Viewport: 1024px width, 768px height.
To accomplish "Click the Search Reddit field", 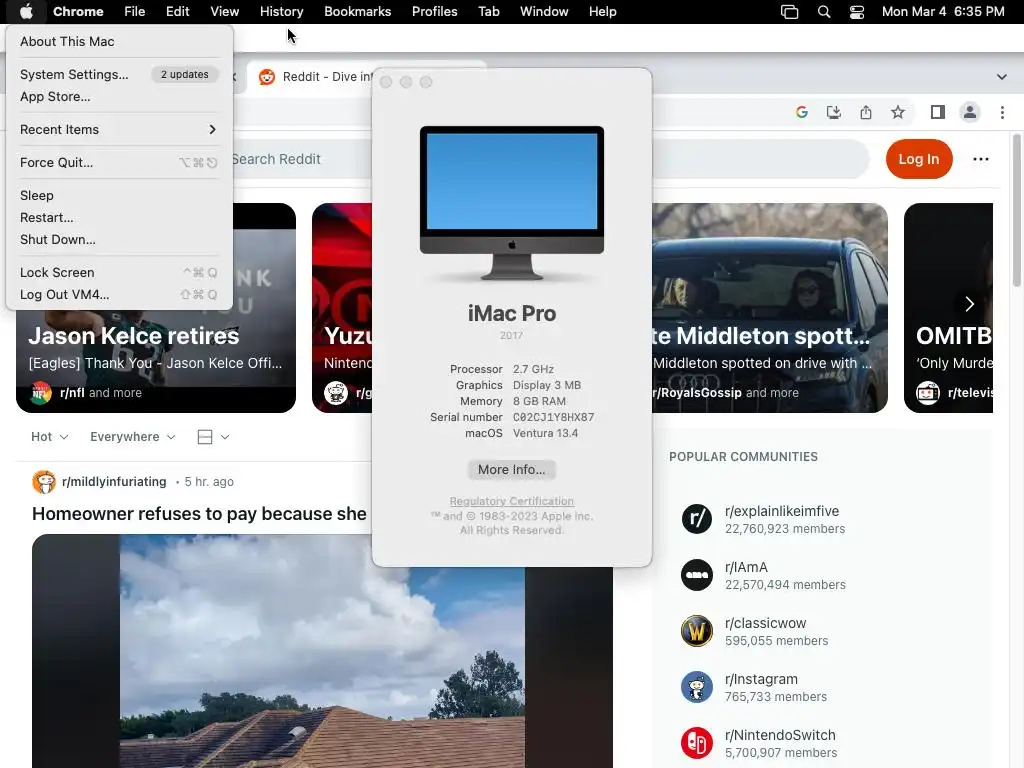I will [x=549, y=159].
